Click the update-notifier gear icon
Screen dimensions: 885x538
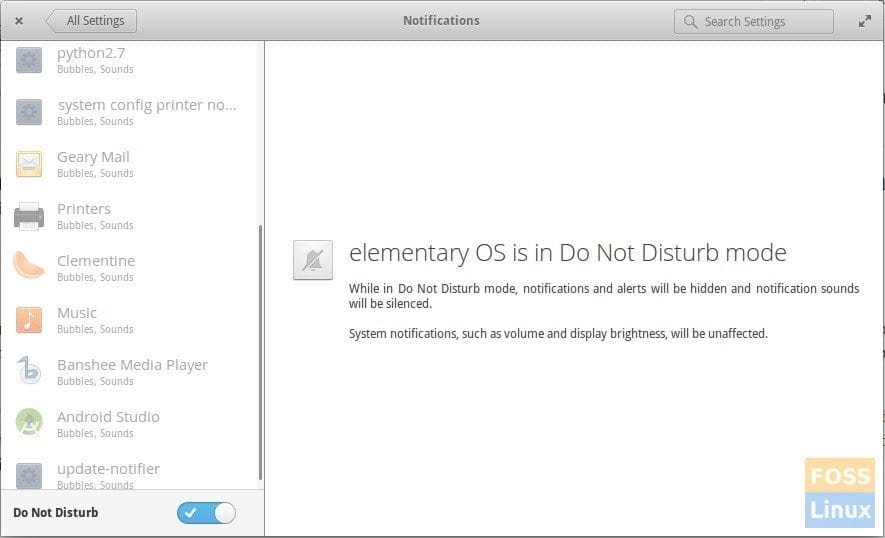coord(29,475)
